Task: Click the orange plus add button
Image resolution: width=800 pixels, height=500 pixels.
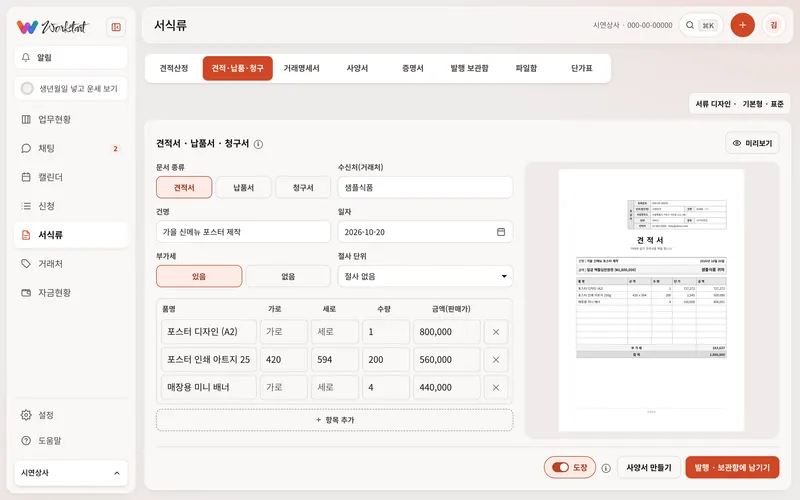Action: tap(742, 25)
